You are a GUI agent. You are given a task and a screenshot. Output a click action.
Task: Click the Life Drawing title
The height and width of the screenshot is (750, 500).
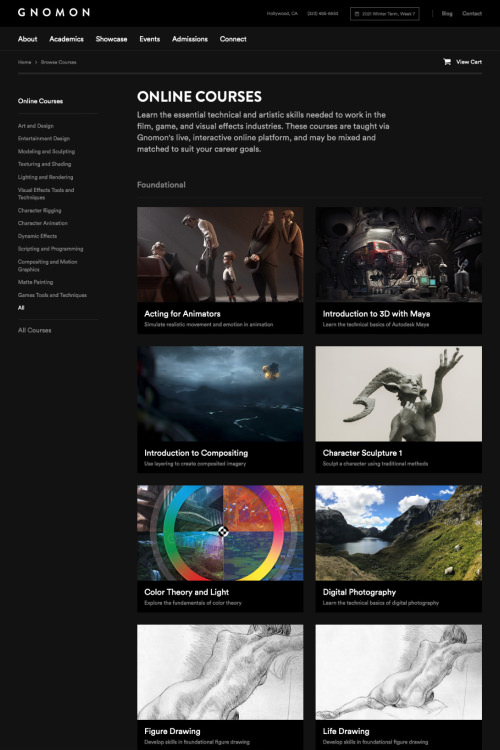[346, 731]
